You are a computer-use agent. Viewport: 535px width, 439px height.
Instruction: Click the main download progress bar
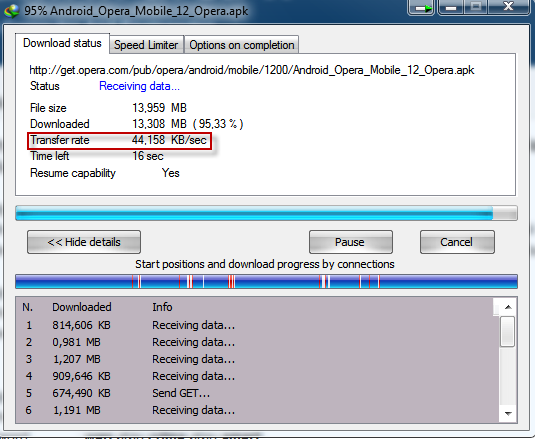pyautogui.click(x=266, y=213)
